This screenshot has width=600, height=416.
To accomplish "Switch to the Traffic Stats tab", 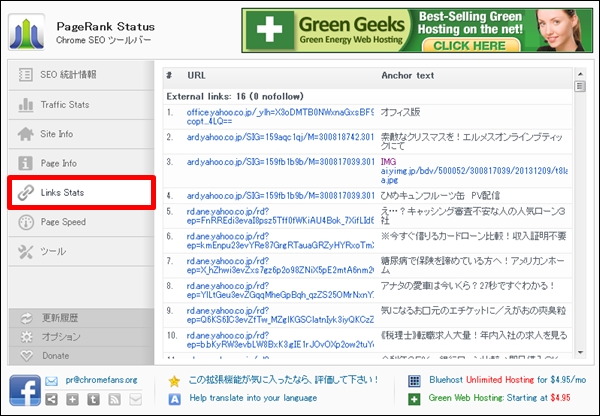I will point(81,104).
